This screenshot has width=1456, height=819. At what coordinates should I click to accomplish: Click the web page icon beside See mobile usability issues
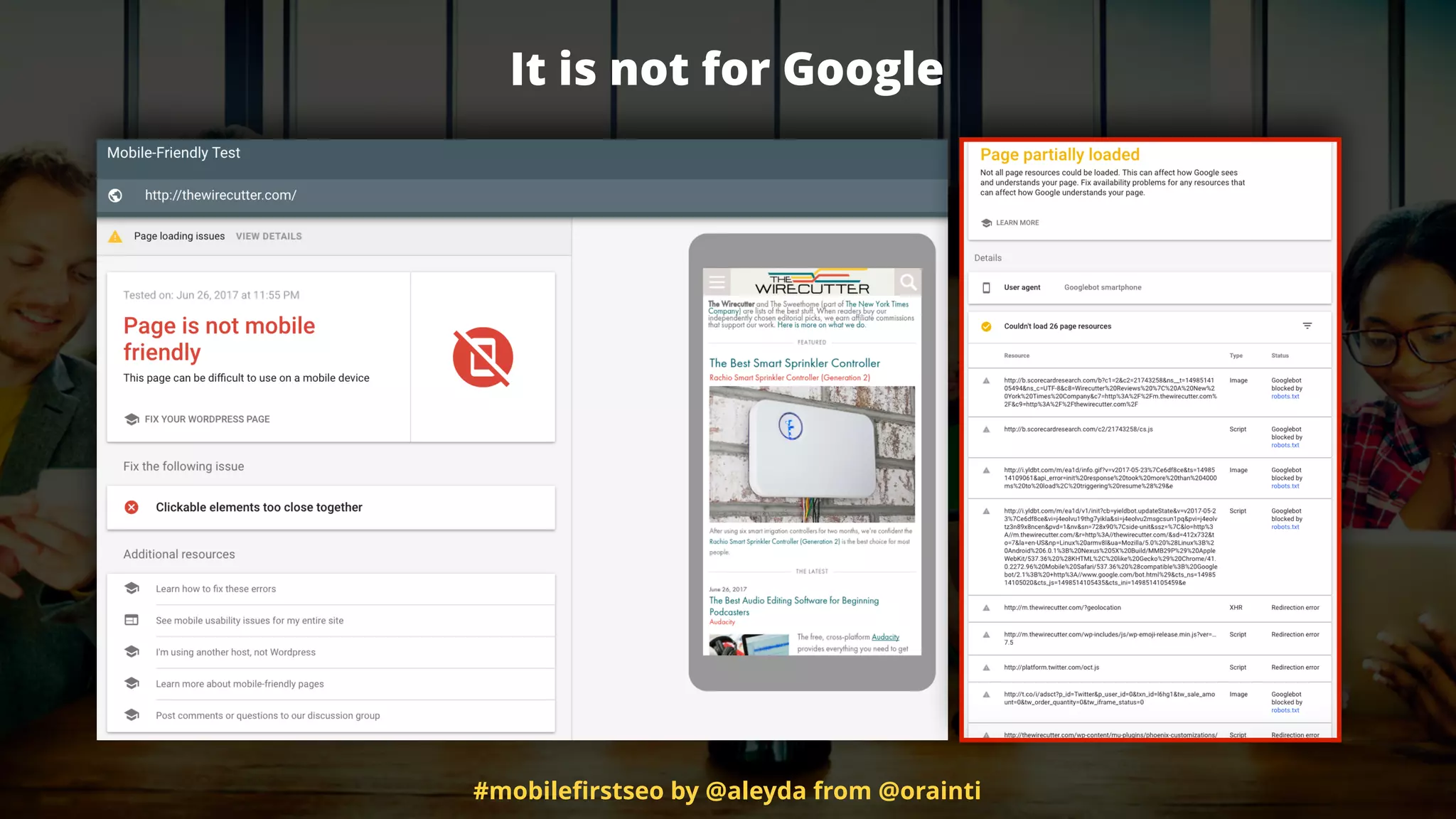click(132, 620)
